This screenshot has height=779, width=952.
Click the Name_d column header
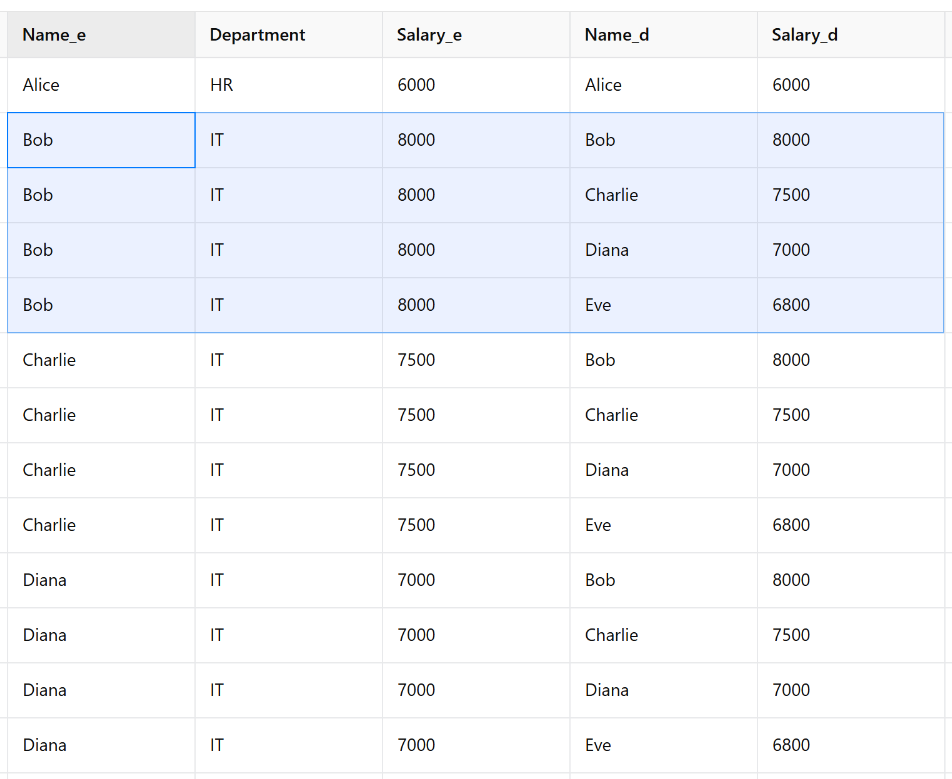click(664, 35)
